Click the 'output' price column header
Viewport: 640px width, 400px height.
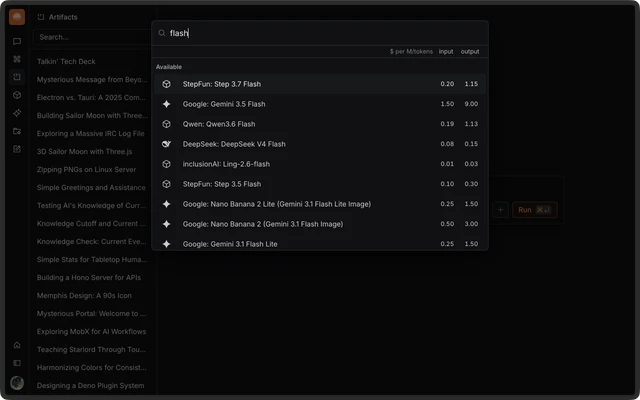pyautogui.click(x=470, y=51)
